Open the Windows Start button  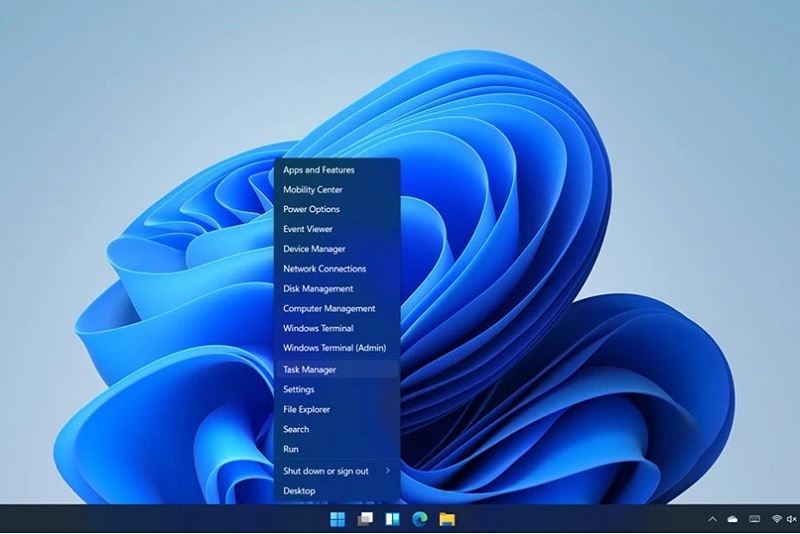pos(337,519)
